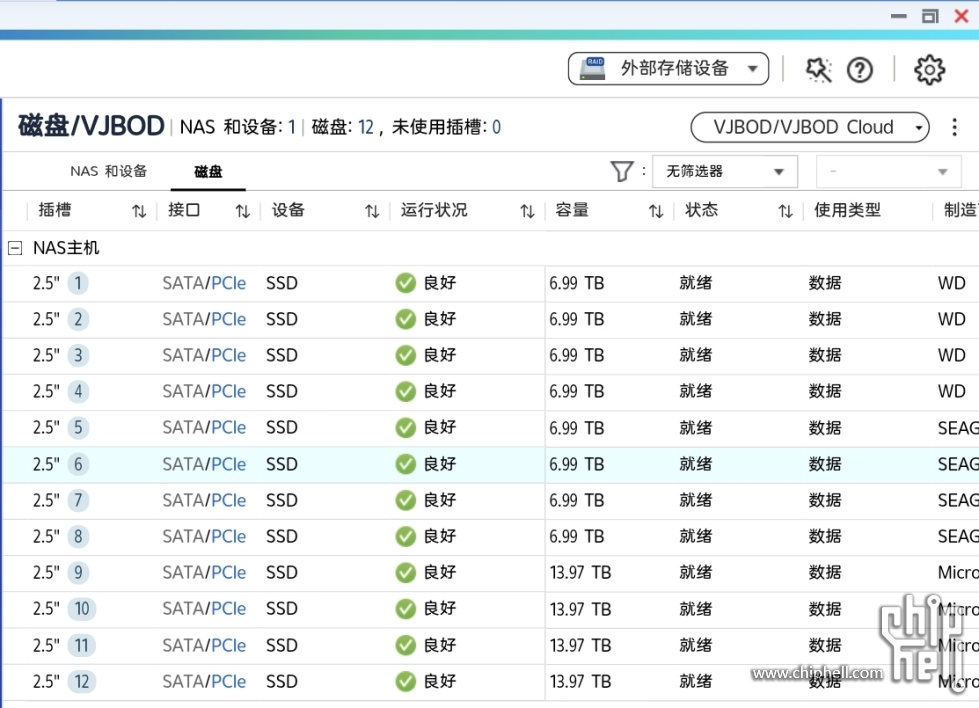
Task: Click 就绪 status of disk 7
Action: tap(696, 501)
